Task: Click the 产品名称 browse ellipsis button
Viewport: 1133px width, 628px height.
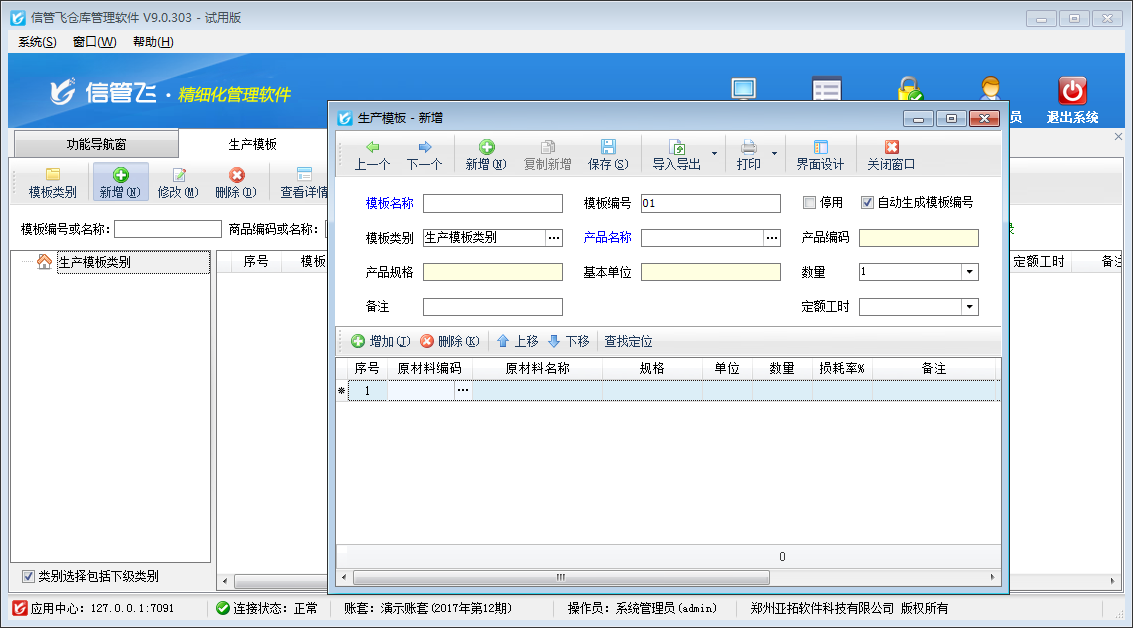Action: coord(771,238)
